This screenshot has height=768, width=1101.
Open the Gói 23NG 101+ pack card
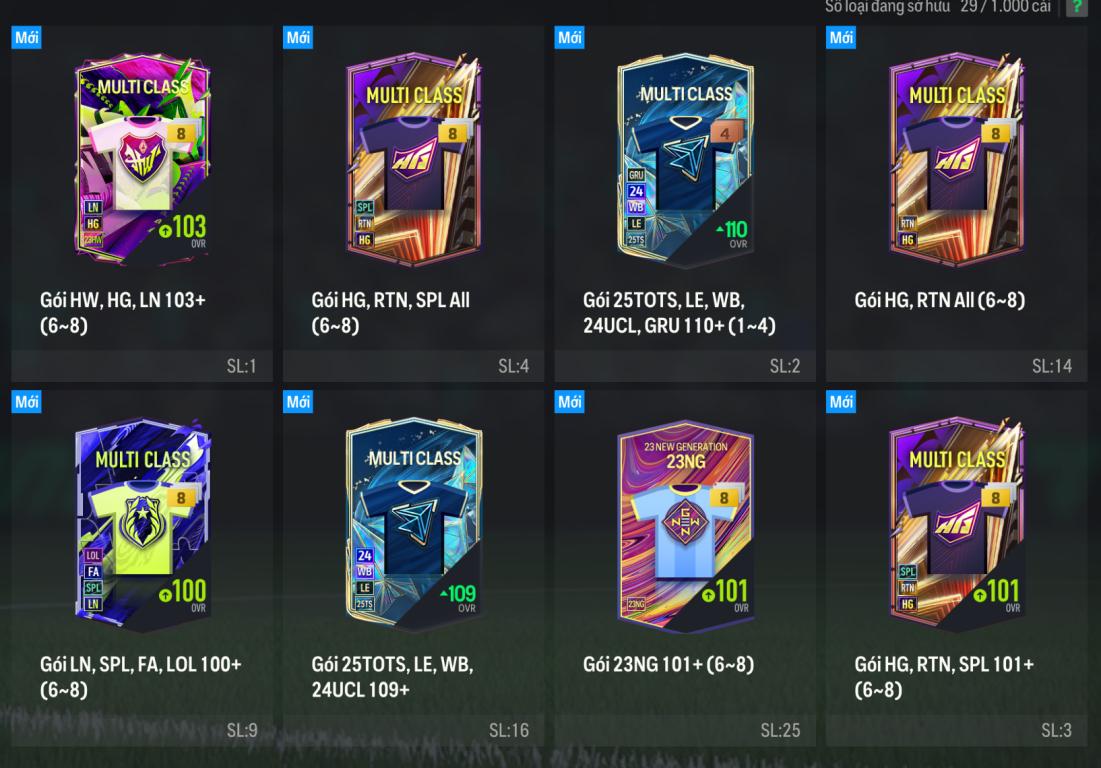[685, 568]
